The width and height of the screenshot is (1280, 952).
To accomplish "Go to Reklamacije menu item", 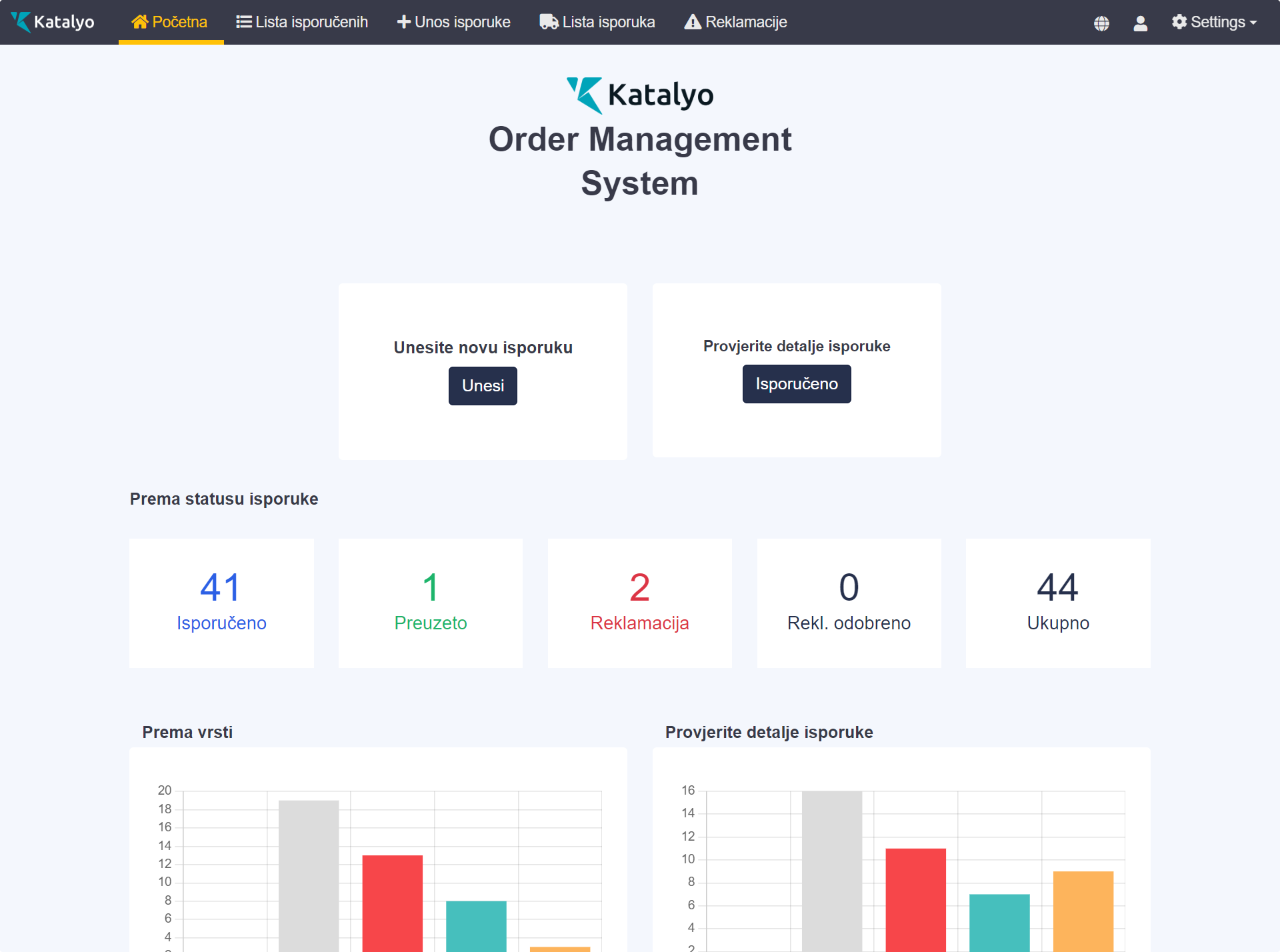I will pyautogui.click(x=745, y=22).
